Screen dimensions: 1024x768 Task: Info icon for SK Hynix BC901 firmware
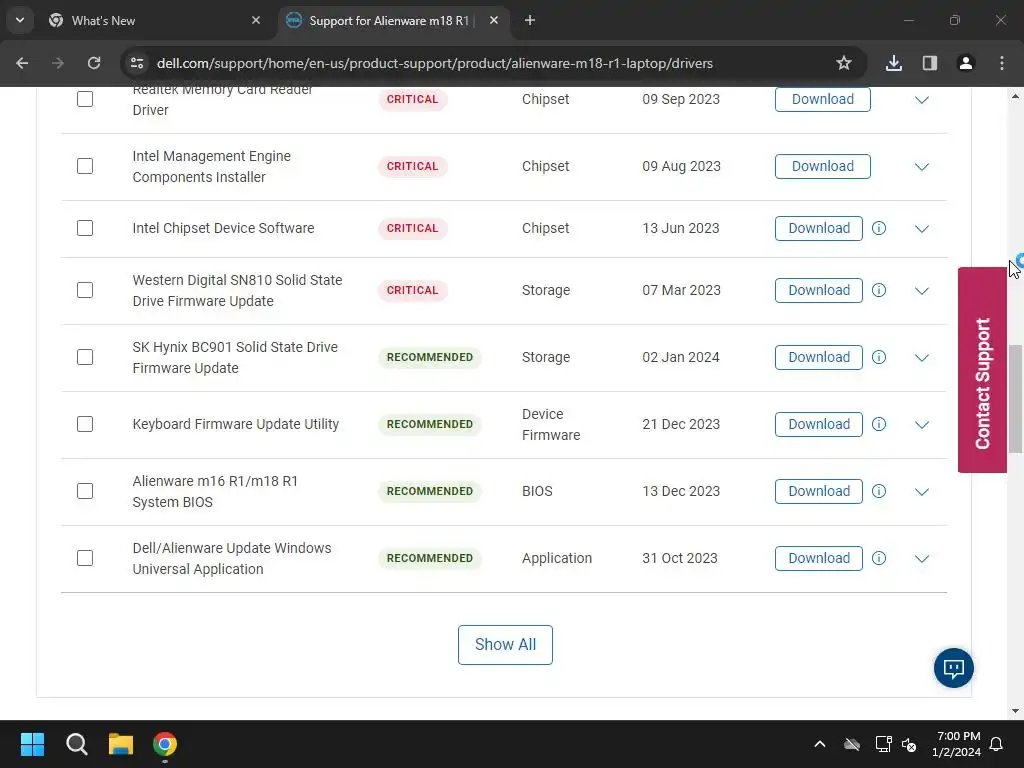(x=879, y=357)
